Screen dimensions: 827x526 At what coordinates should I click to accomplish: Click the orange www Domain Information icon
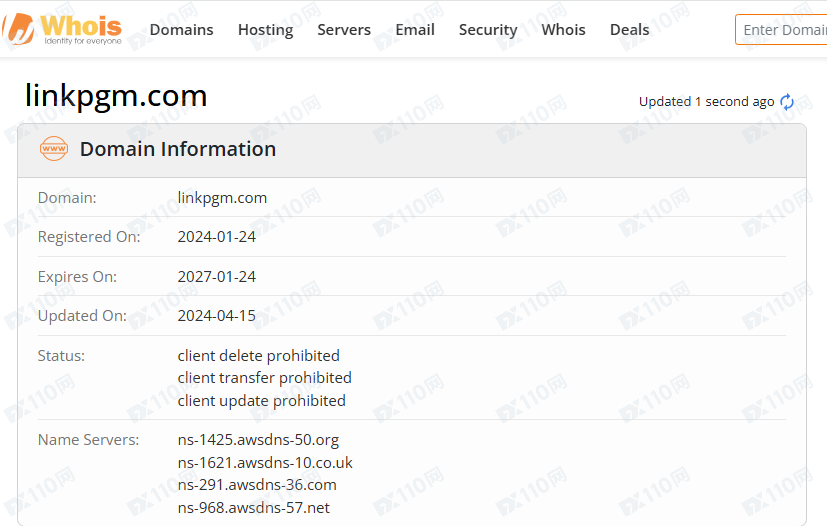pos(54,150)
